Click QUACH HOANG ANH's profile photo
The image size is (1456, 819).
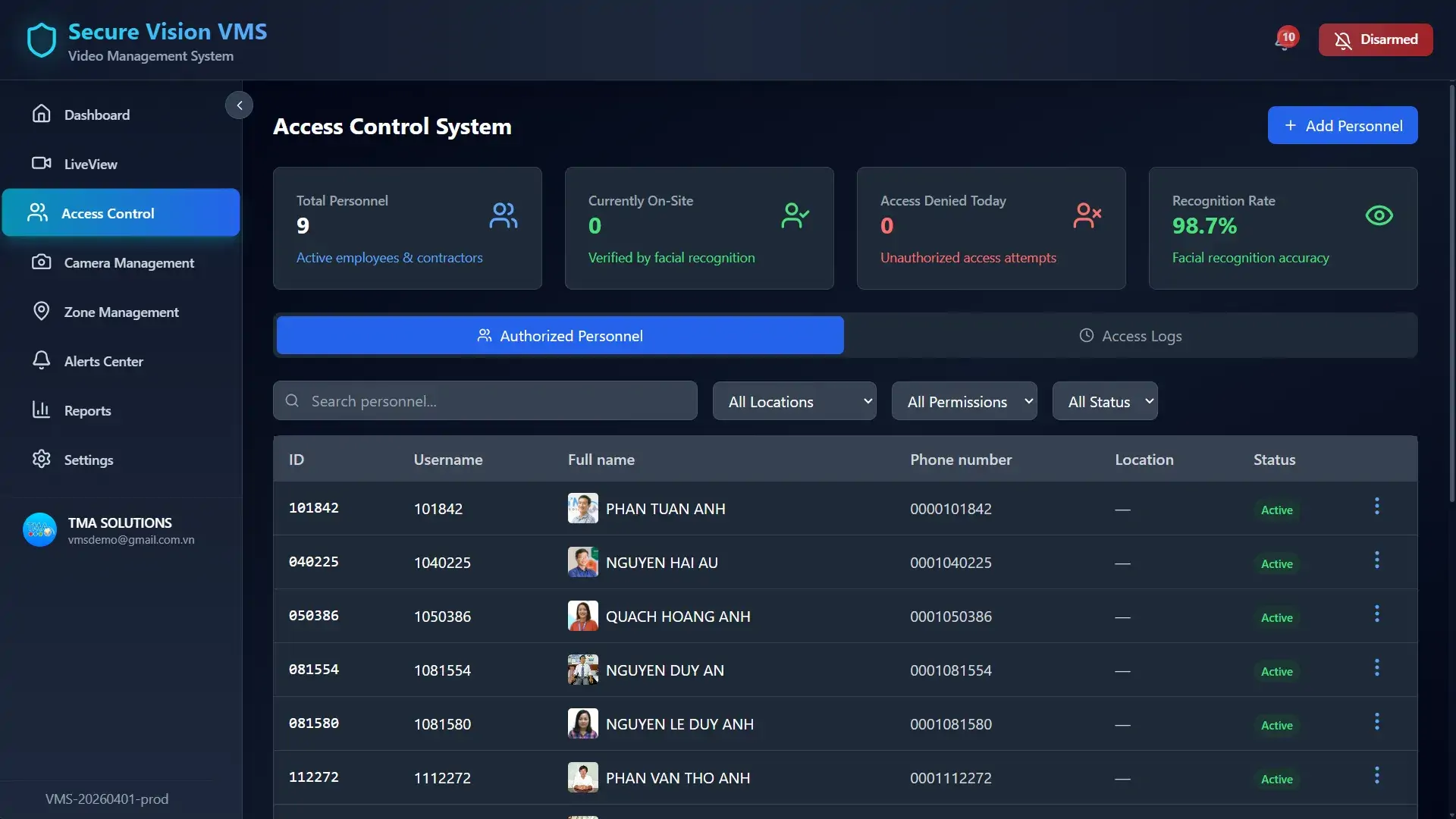click(583, 617)
